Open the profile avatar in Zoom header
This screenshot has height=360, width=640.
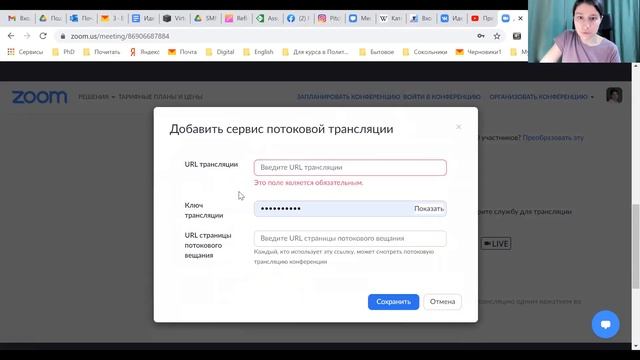point(614,96)
